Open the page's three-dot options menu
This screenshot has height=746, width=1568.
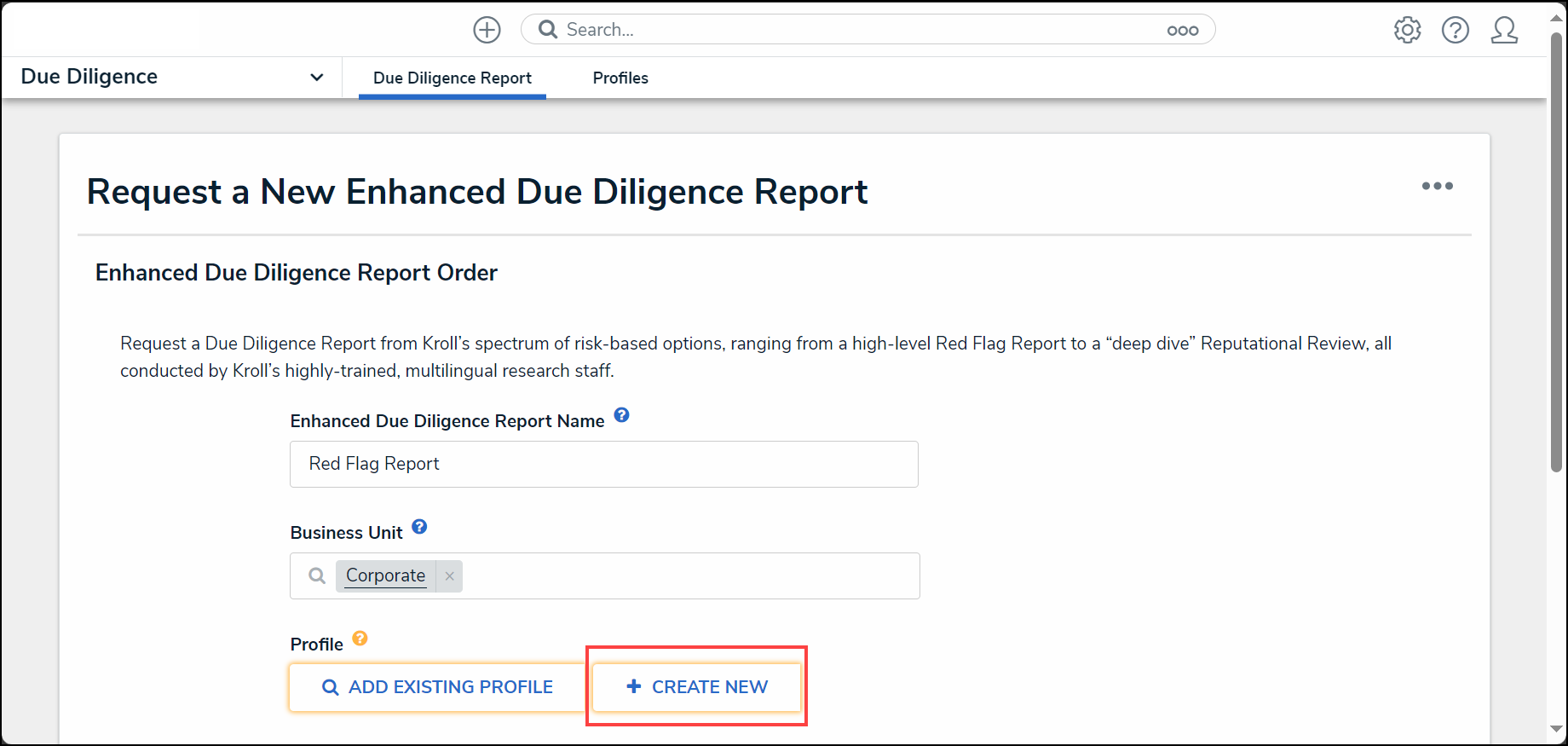click(x=1437, y=186)
